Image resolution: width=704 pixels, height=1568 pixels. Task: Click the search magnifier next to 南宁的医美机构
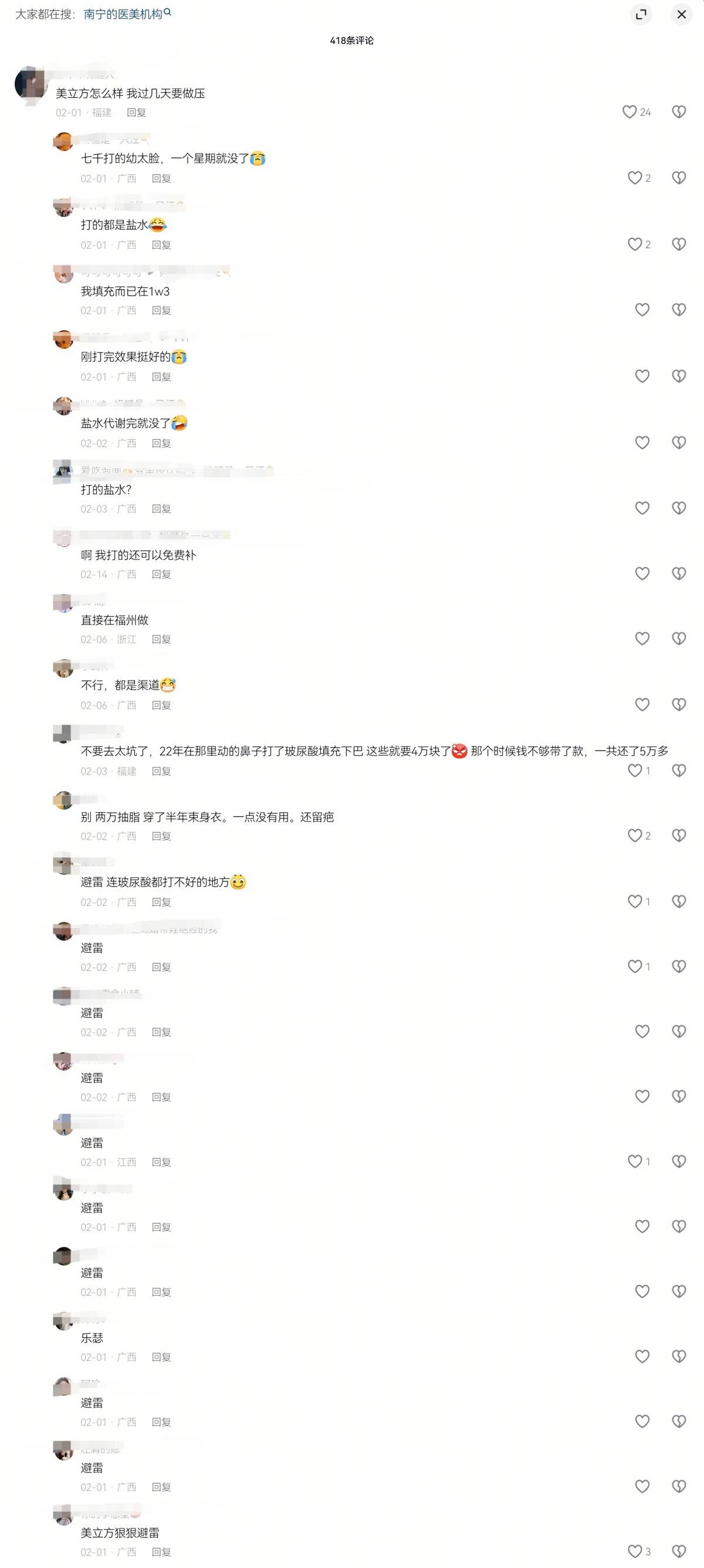click(167, 12)
